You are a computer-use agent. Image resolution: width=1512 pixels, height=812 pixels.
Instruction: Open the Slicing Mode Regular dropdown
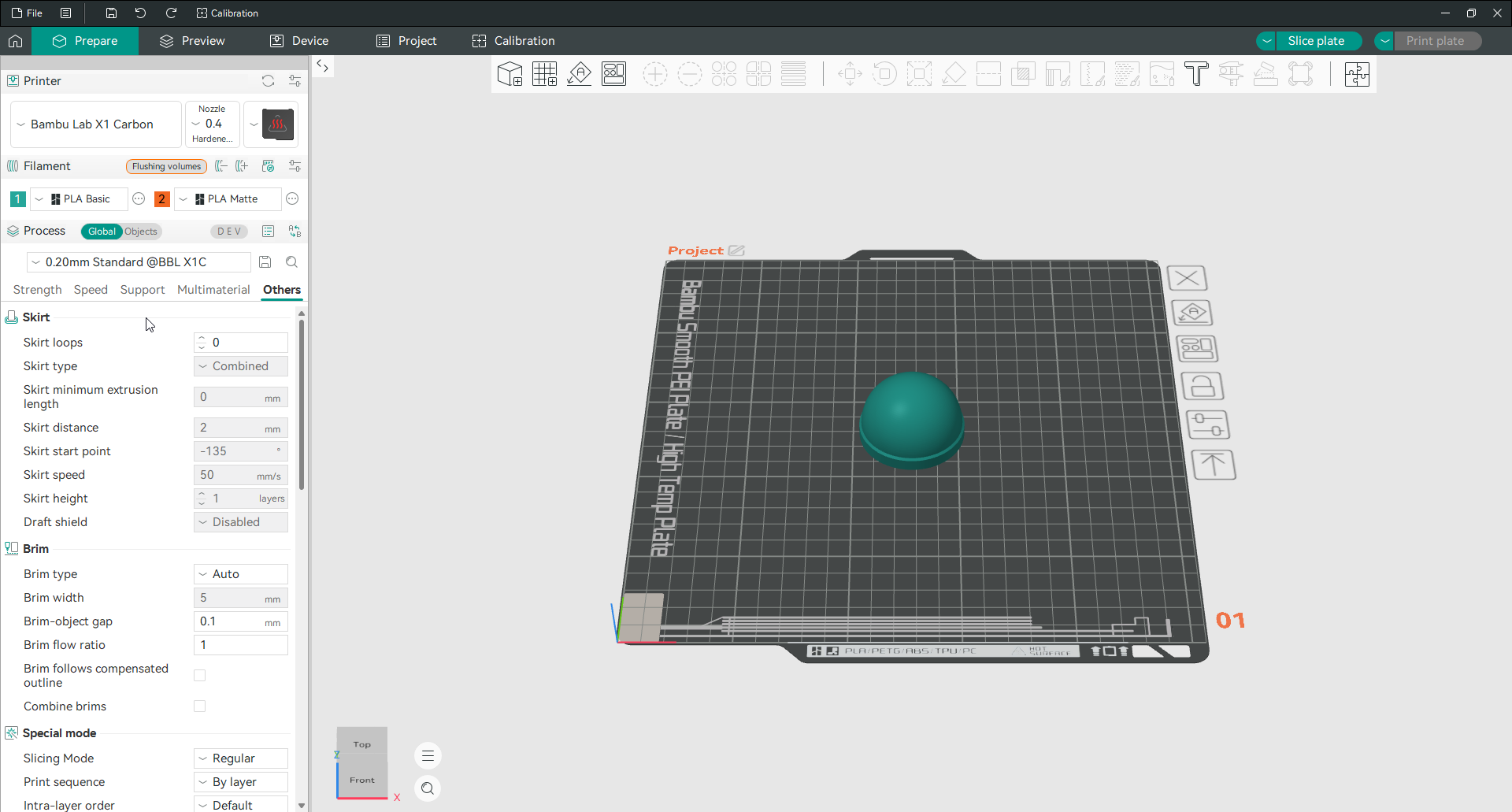click(x=241, y=758)
